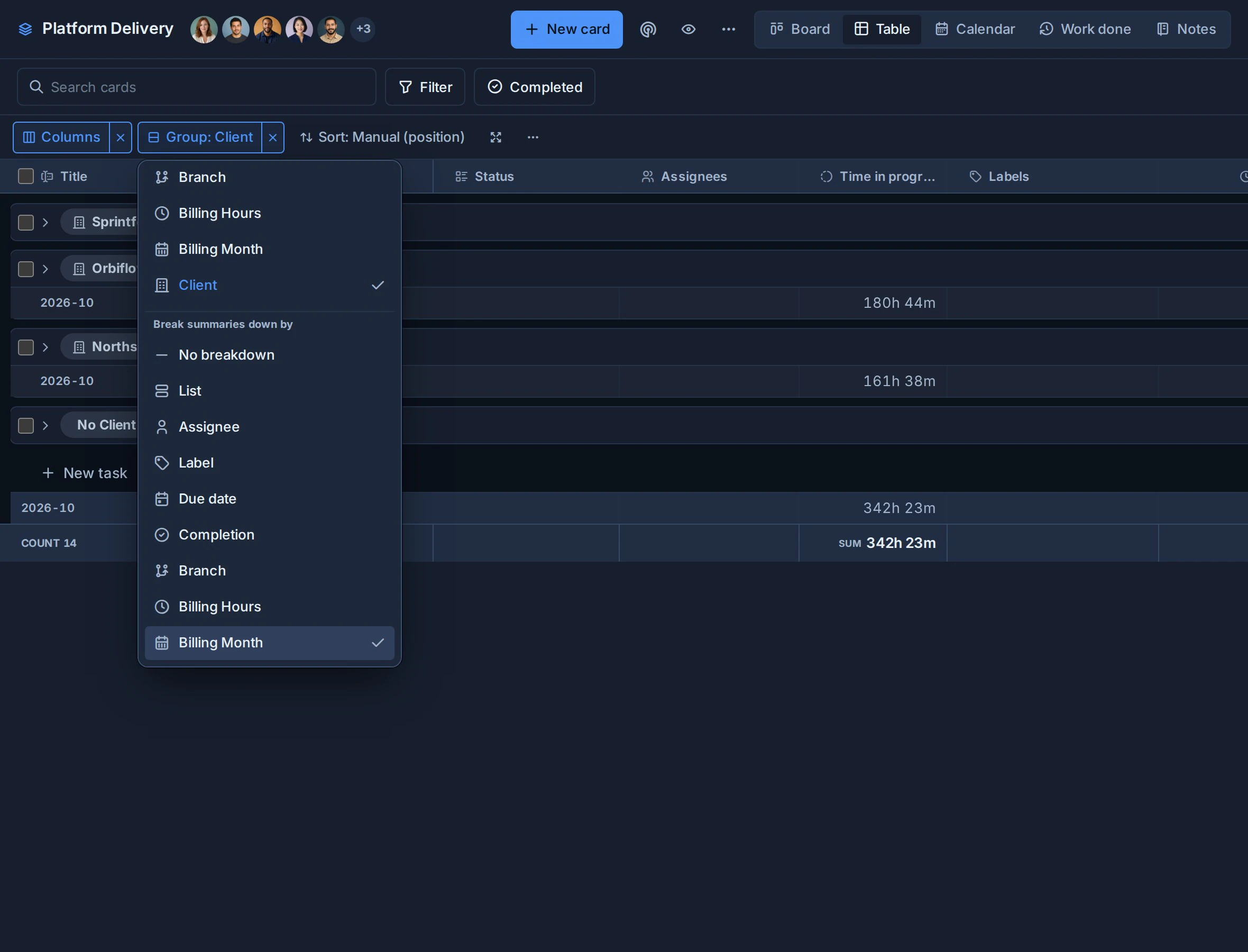Open the Group: Client dropdown
Viewport: 1248px width, 952px height.
click(x=200, y=137)
